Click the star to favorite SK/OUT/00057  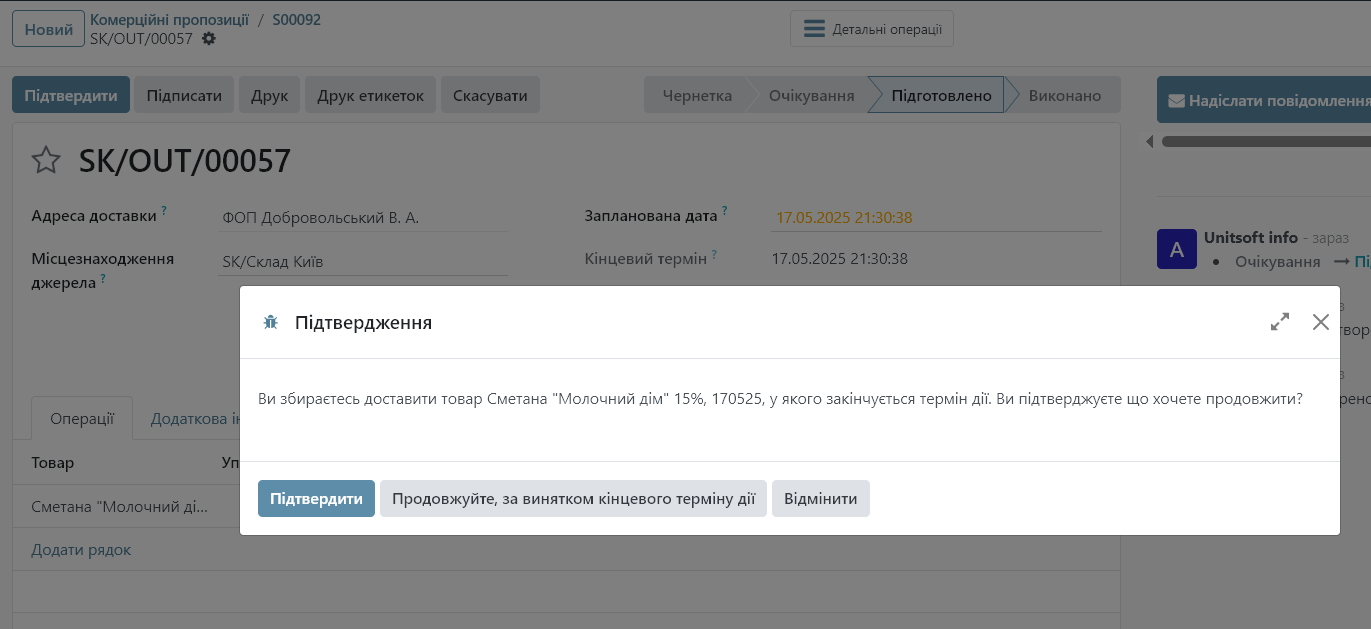pos(46,160)
